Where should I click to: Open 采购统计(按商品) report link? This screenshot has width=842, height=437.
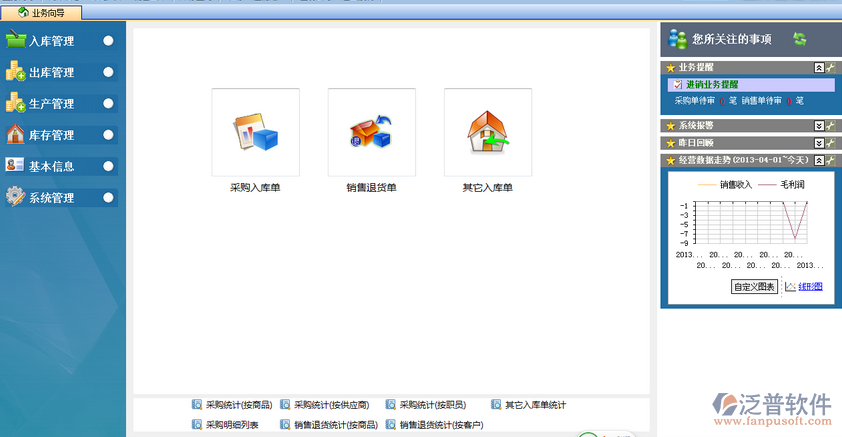[x=239, y=405]
